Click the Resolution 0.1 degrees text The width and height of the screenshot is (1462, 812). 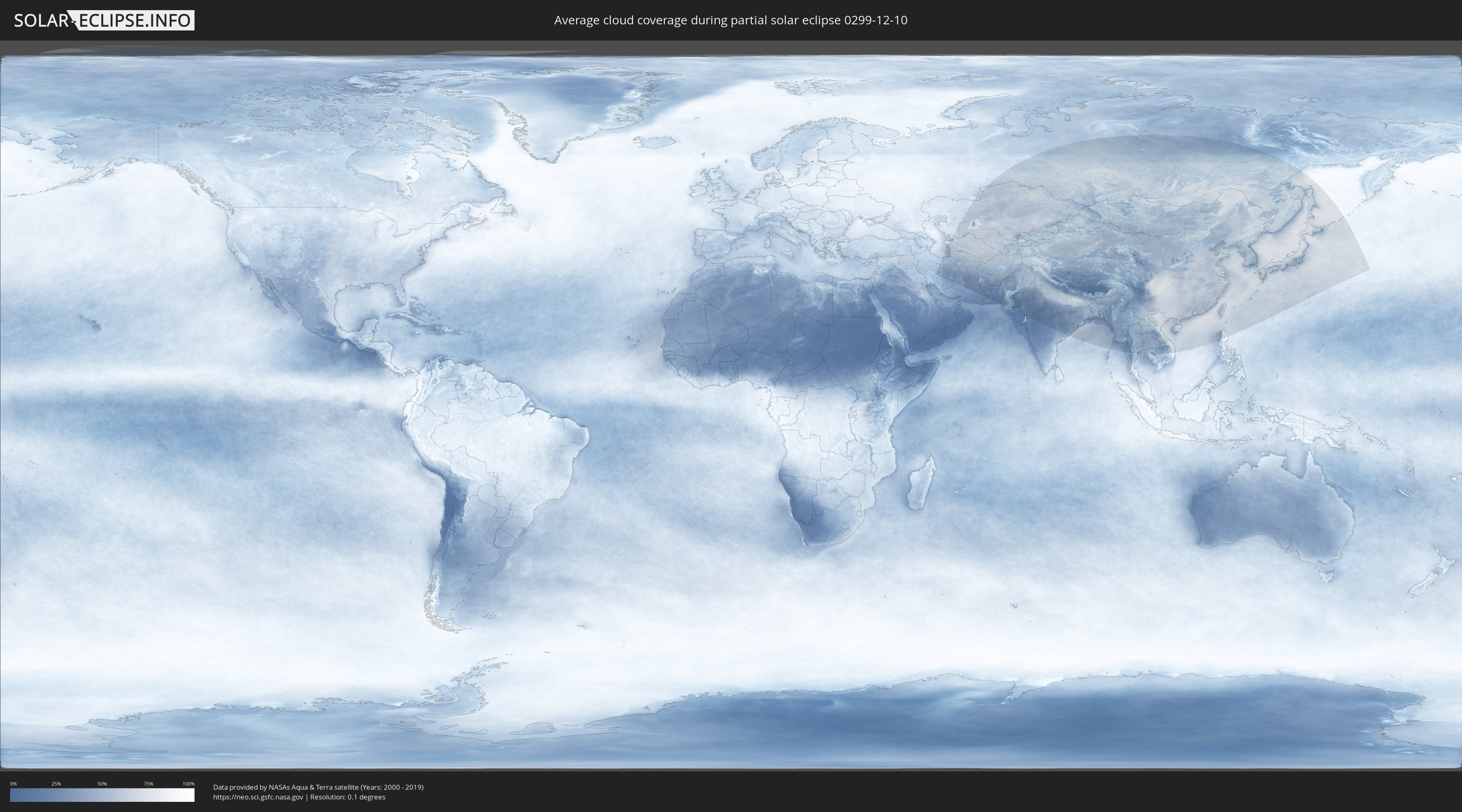coord(347,797)
